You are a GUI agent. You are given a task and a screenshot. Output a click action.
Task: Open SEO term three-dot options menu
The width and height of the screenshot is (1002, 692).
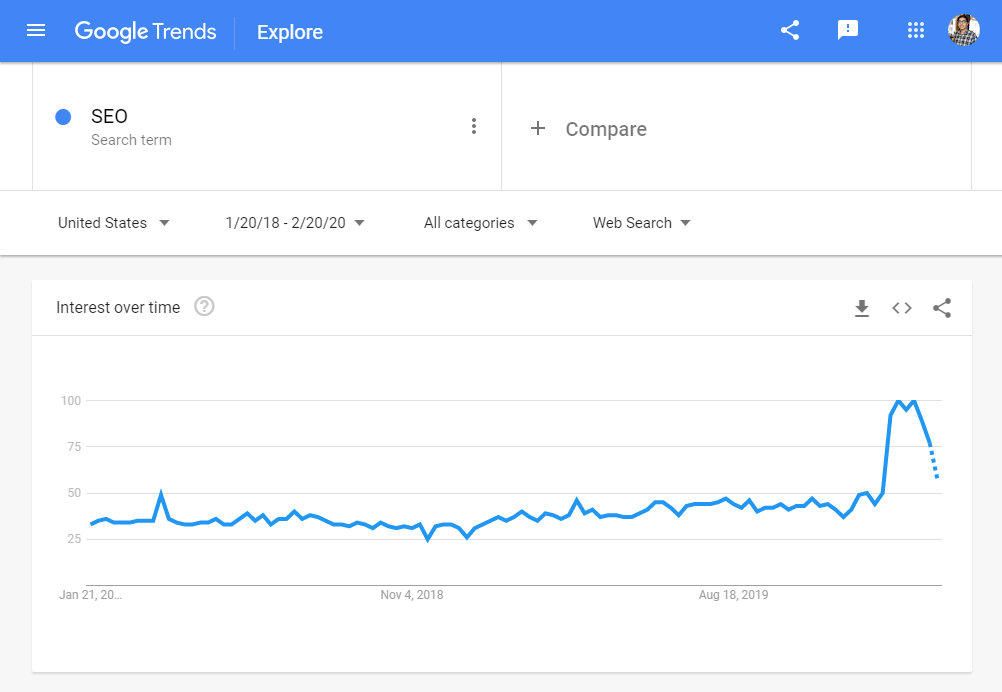474,126
